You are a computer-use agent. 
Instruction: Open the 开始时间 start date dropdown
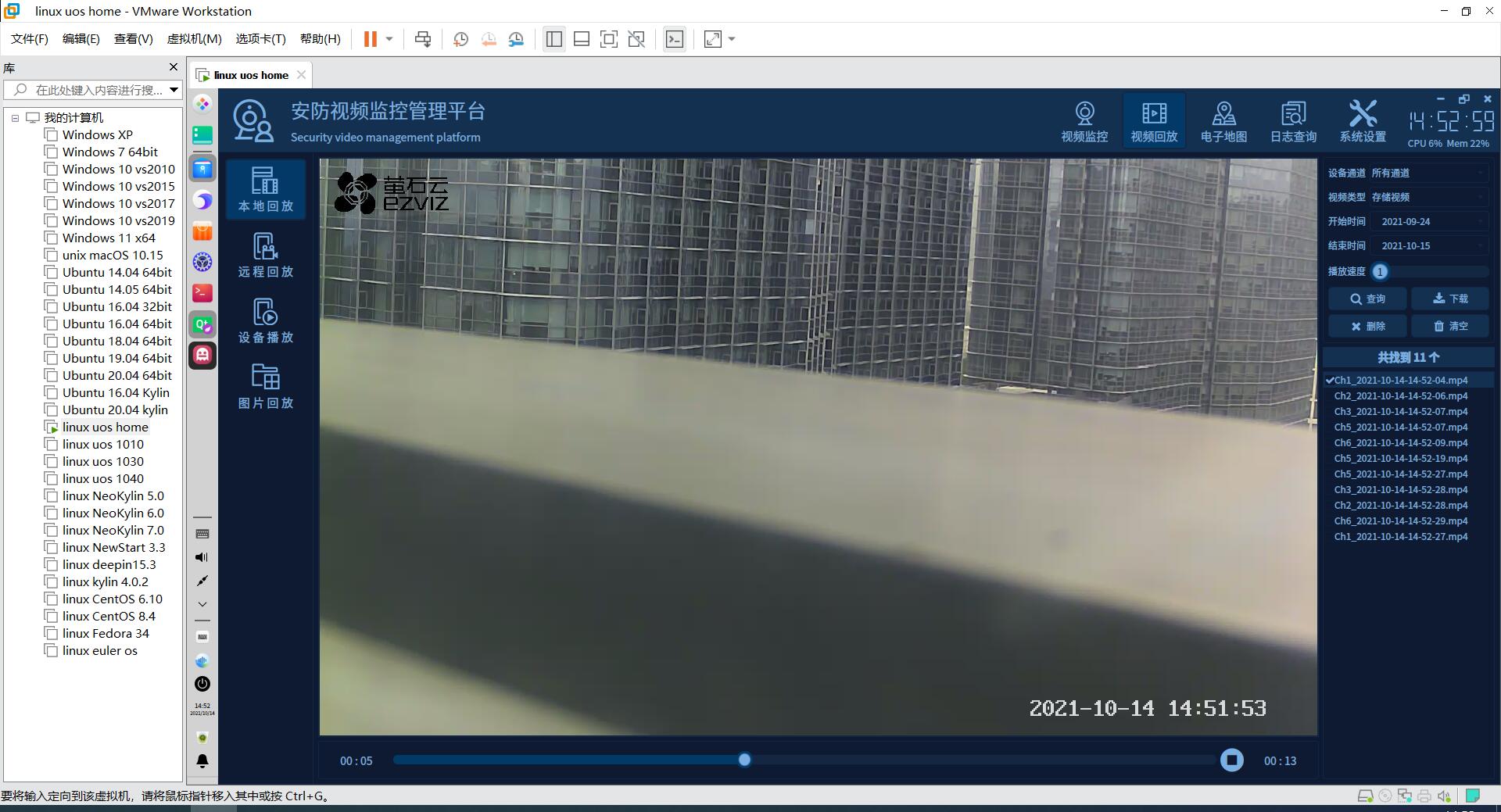1428,221
